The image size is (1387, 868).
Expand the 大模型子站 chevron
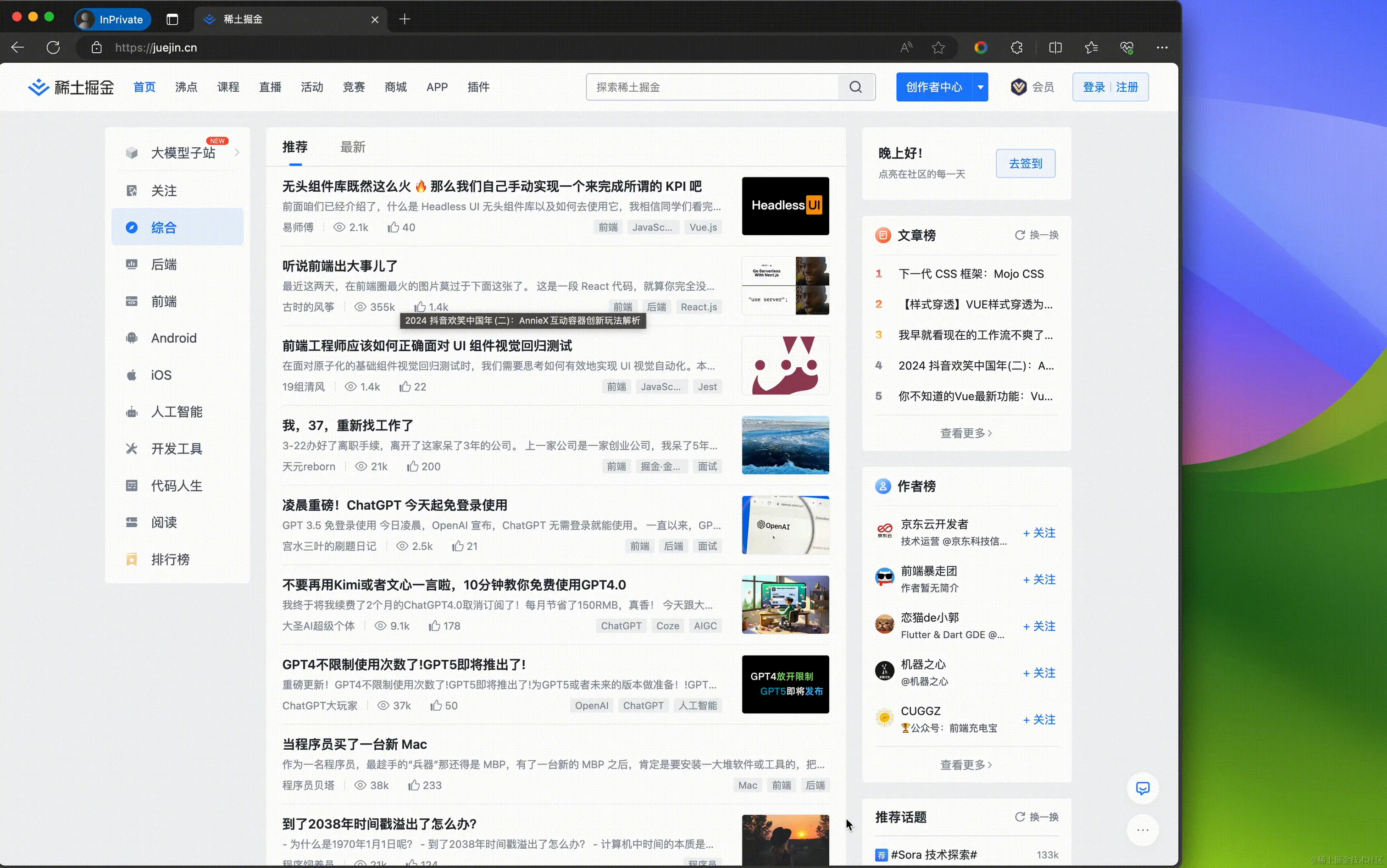pos(237,153)
